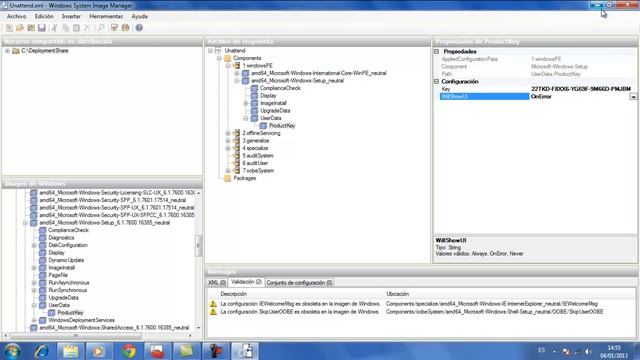This screenshot has height=360, width=640.
Task: Switch to Conjunto de configuración (0) tab
Action: tap(300, 282)
